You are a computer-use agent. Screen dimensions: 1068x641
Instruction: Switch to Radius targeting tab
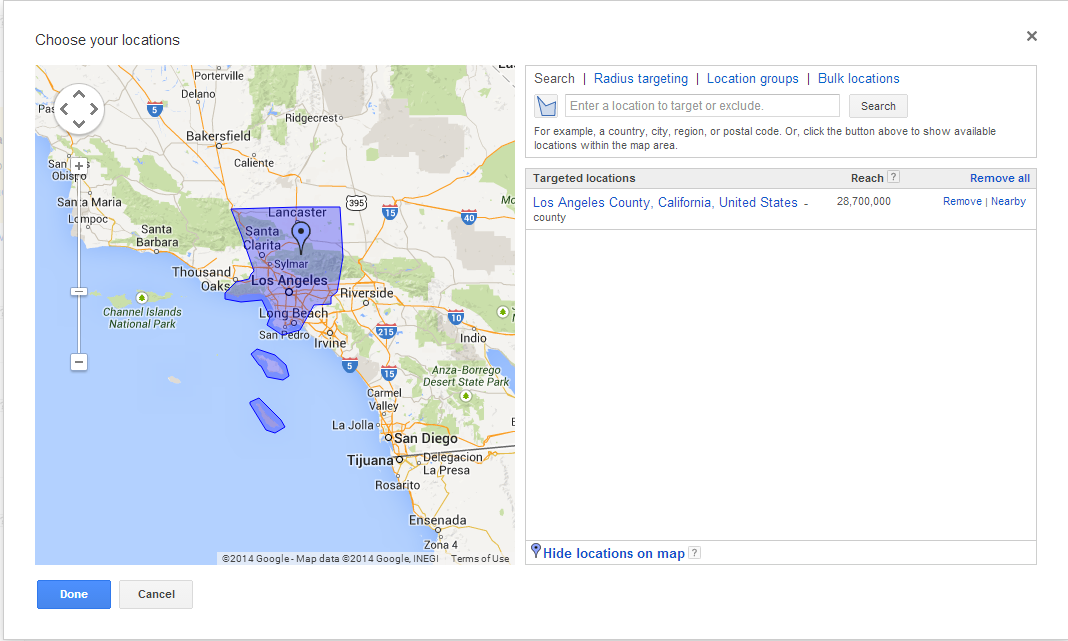click(x=641, y=79)
